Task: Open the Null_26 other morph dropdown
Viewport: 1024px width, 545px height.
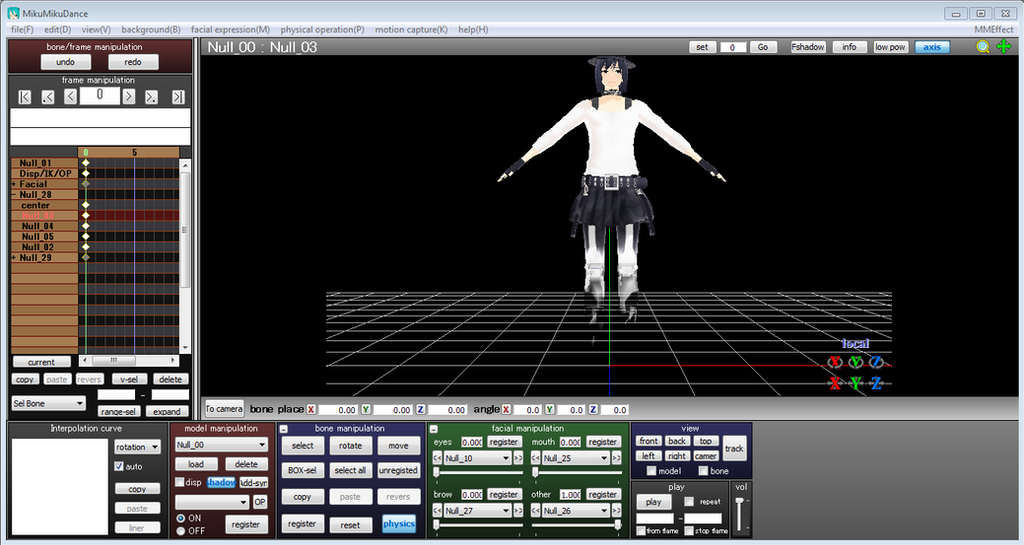Action: pos(575,510)
